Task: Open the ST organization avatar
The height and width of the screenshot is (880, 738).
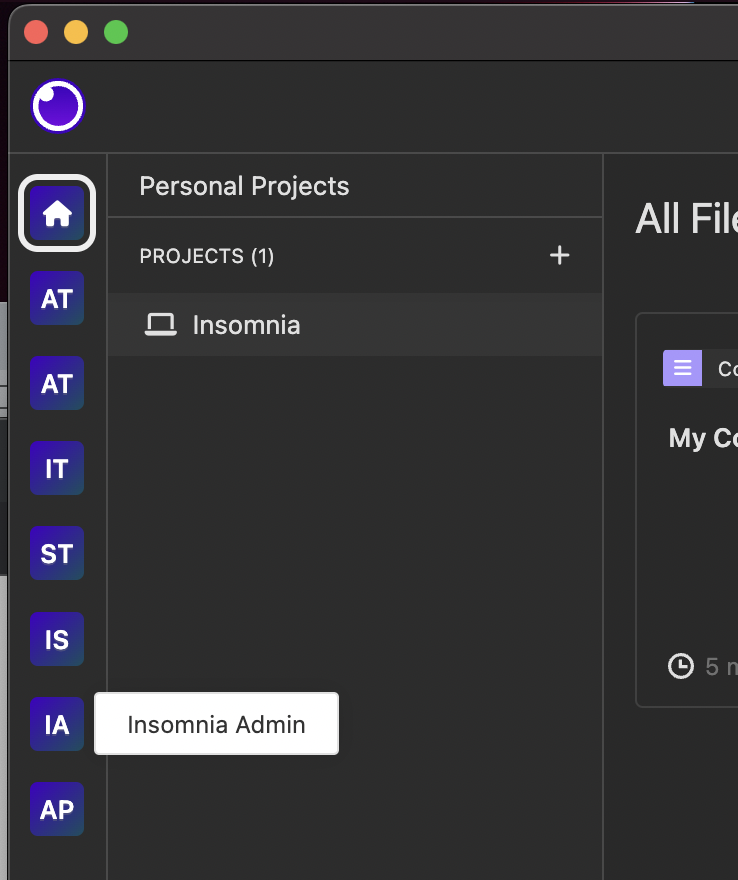Action: pos(57,553)
